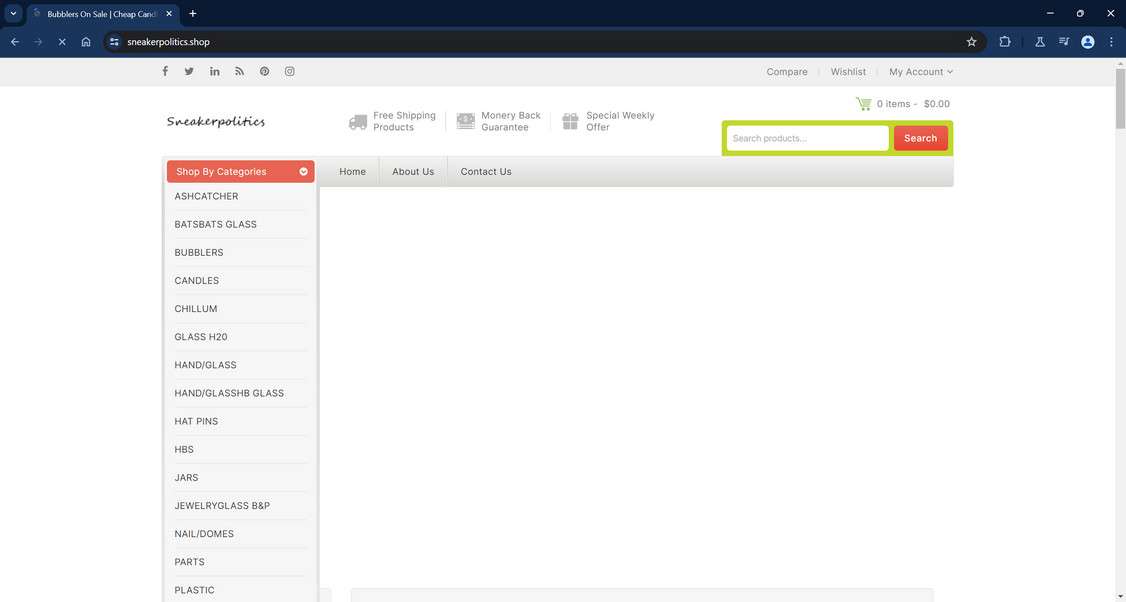Select the ASHCATCHER category
The image size is (1126, 602).
[206, 196]
